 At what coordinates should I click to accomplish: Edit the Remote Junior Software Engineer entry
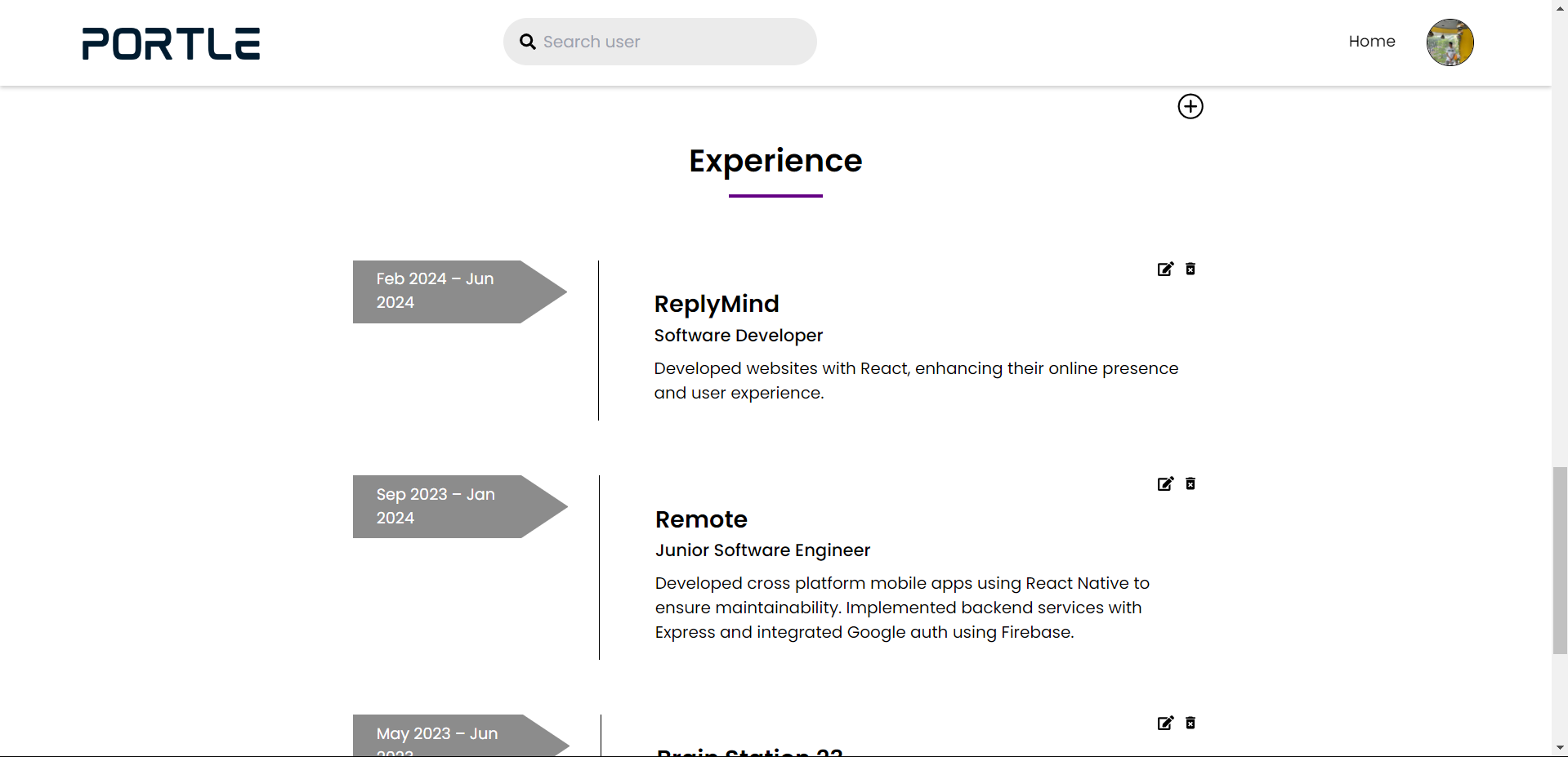point(1165,483)
